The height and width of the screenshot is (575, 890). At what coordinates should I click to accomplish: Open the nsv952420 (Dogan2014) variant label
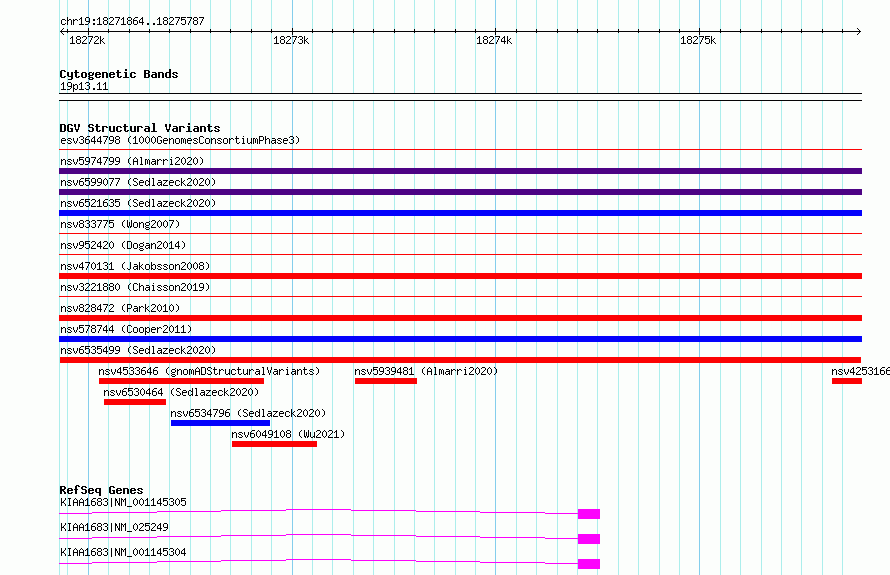coord(123,245)
